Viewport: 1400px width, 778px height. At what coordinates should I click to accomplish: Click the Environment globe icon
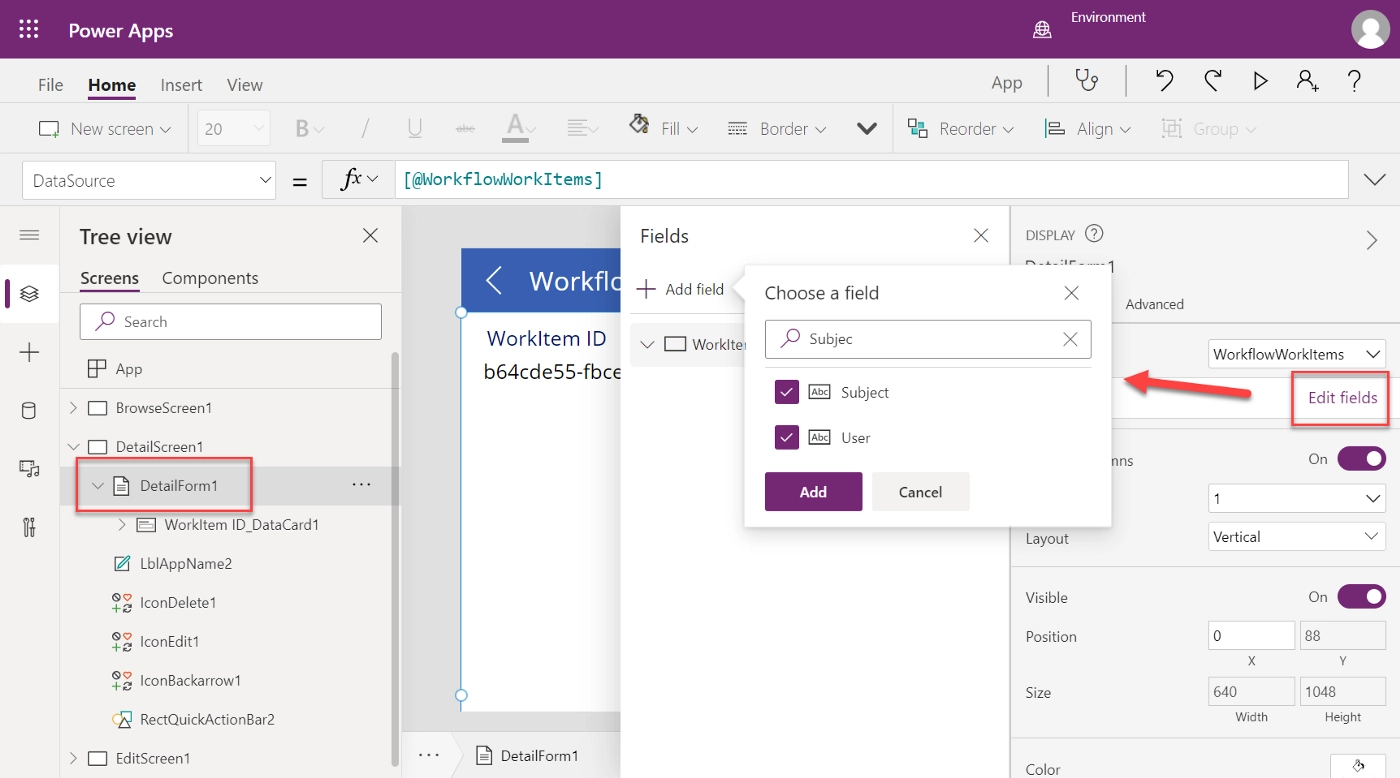click(1042, 30)
